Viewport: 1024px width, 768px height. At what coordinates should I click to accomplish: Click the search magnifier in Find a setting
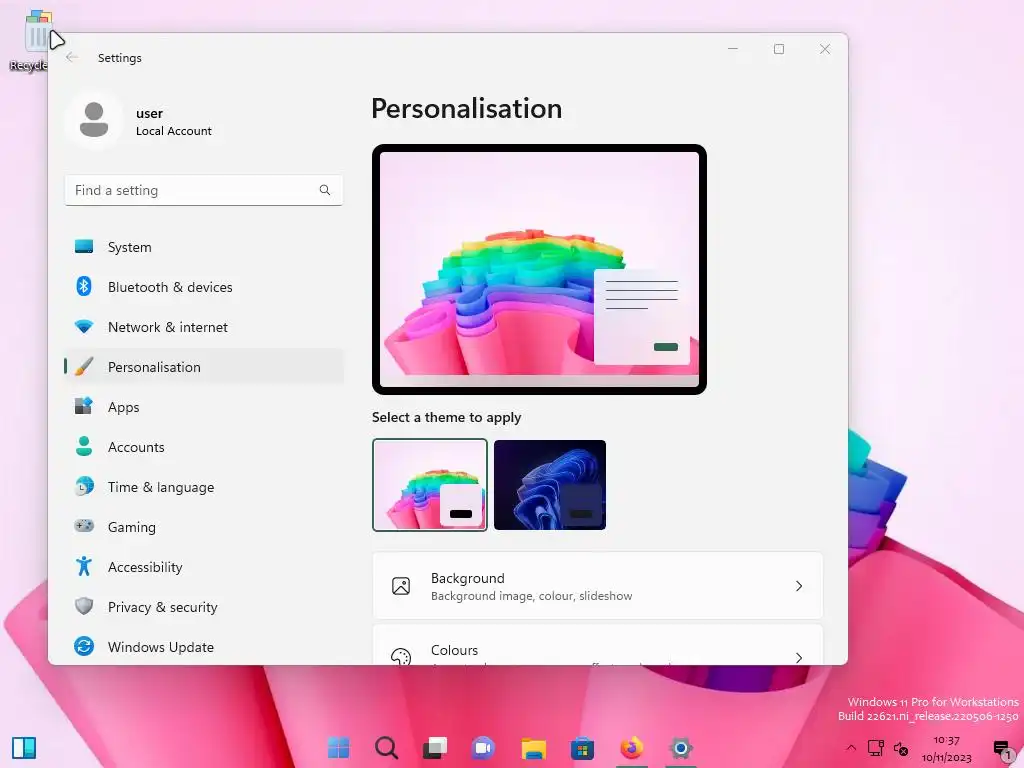pos(325,190)
